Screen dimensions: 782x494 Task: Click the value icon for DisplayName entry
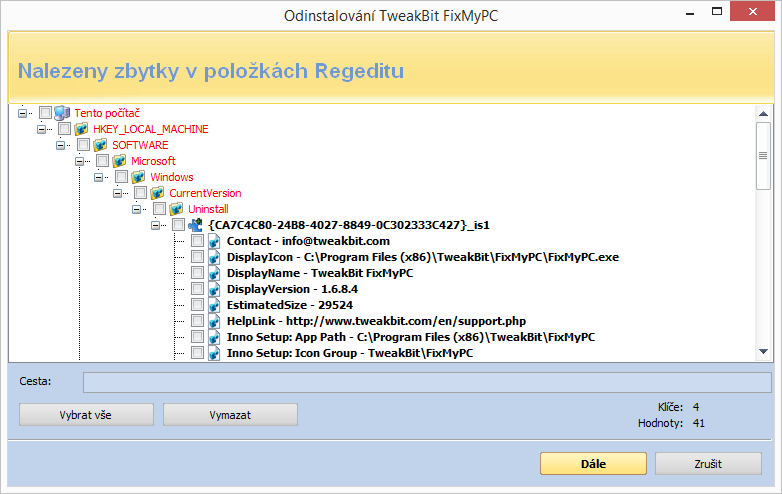[214, 273]
